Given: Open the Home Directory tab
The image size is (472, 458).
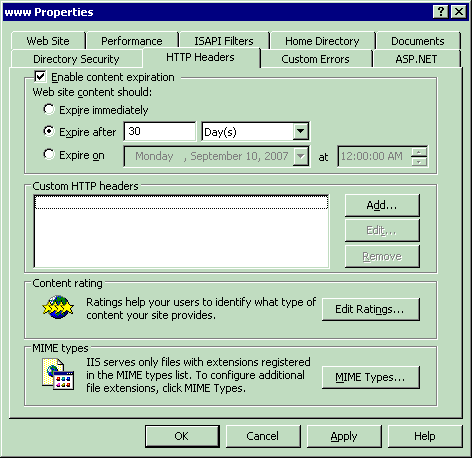Looking at the screenshot, I should point(322,41).
